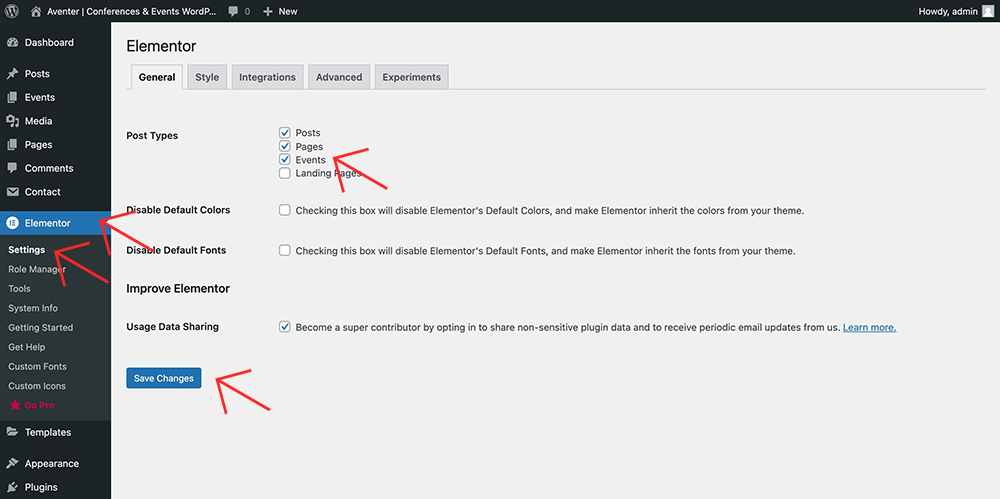Click the Posts pushpin icon
This screenshot has width=1000, height=499.
point(13,74)
